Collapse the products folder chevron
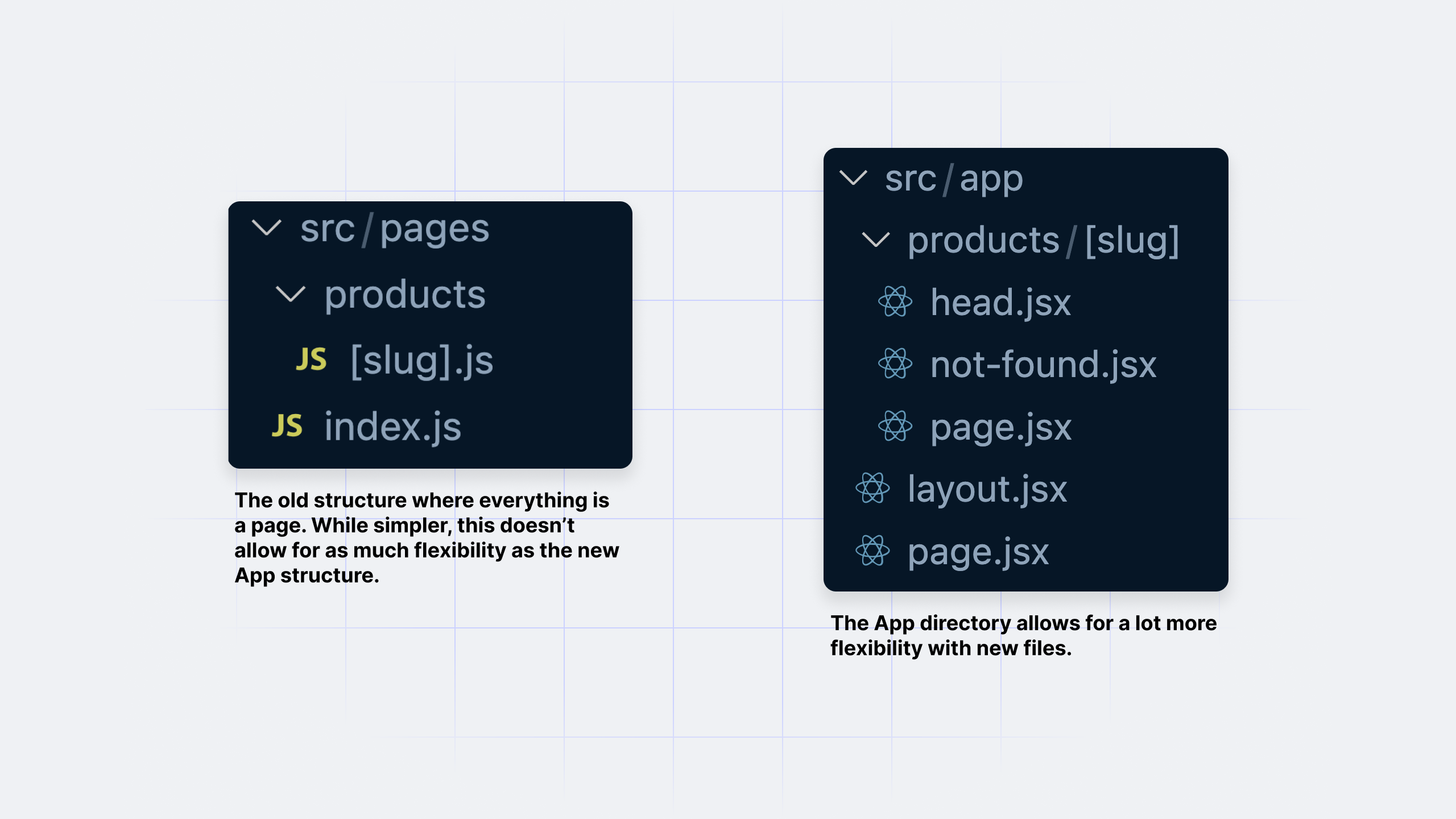Screen dimensions: 1456x819 (x=290, y=294)
